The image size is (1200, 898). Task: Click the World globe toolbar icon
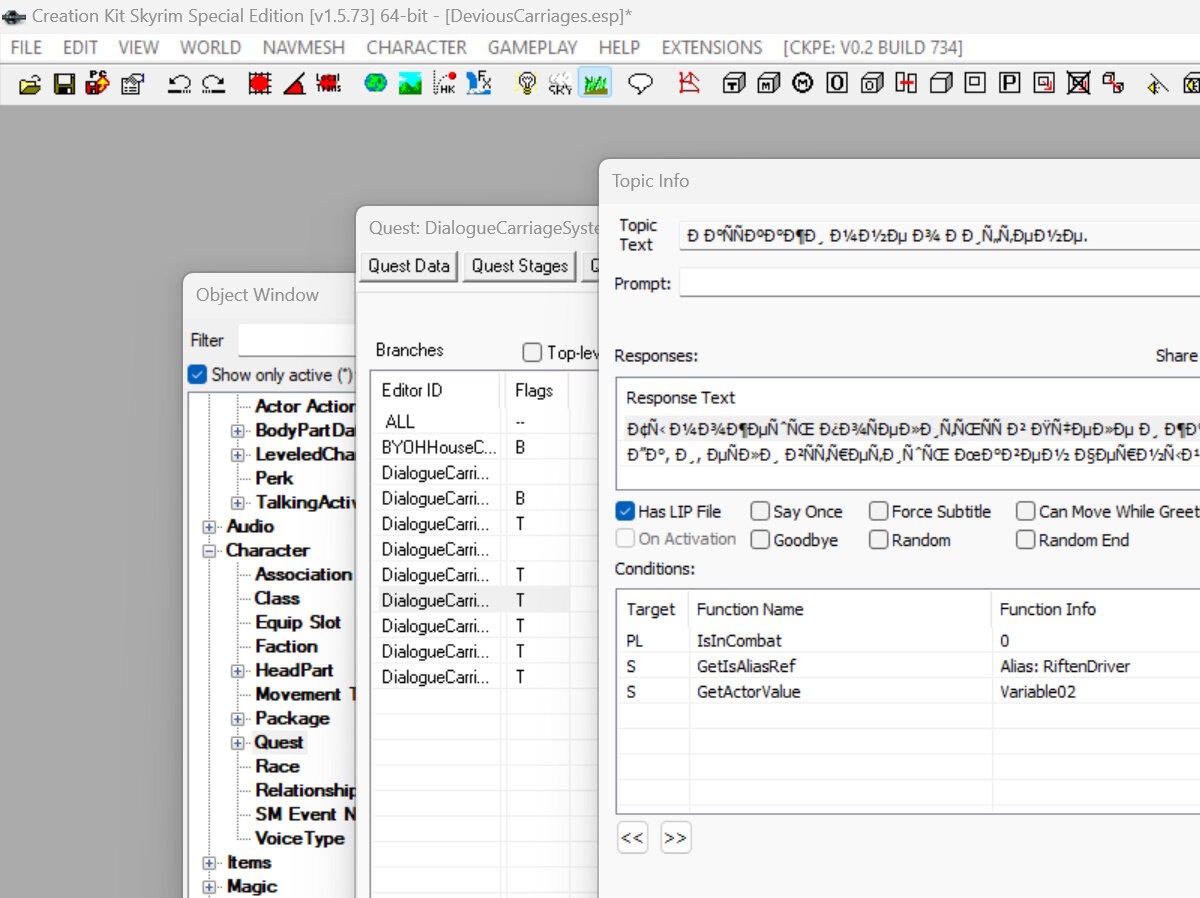376,84
